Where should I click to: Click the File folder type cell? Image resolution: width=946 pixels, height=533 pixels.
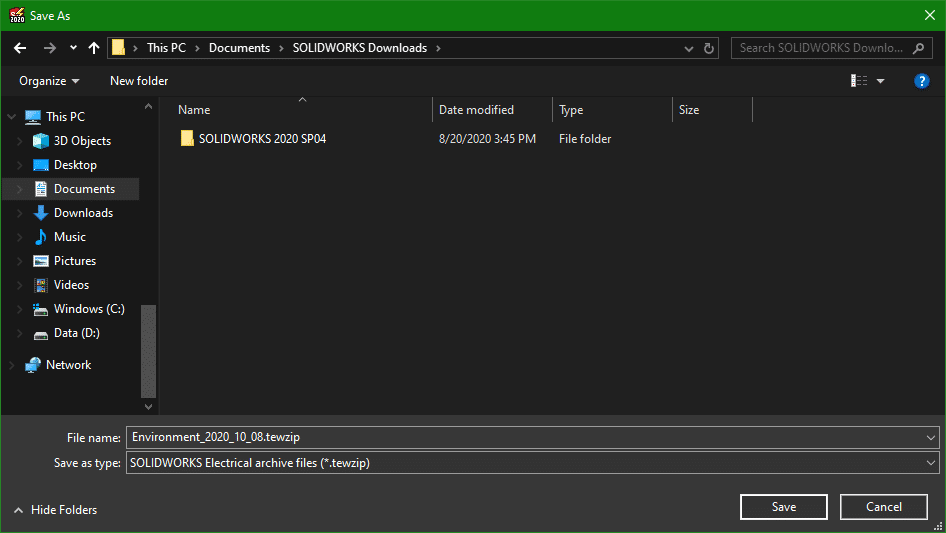click(585, 139)
